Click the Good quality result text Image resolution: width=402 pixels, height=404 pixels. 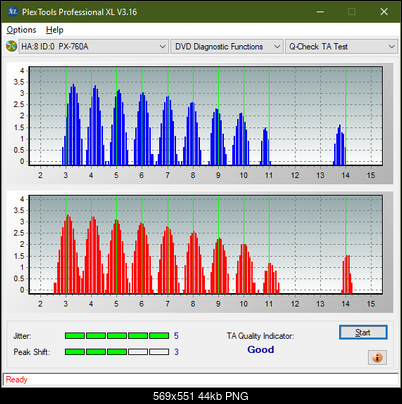pos(261,350)
